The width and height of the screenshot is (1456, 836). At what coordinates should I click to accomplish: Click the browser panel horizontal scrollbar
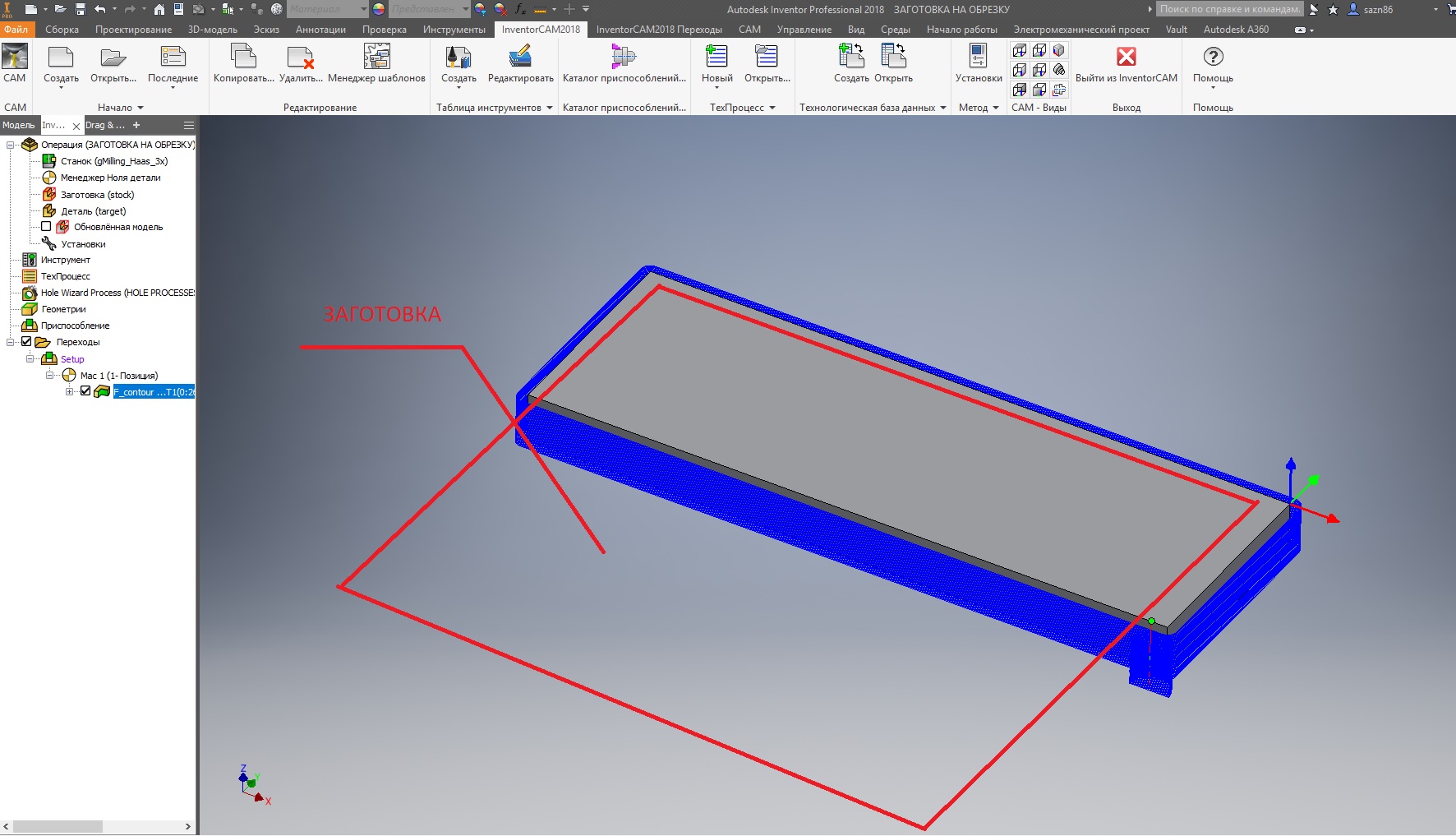click(58, 826)
